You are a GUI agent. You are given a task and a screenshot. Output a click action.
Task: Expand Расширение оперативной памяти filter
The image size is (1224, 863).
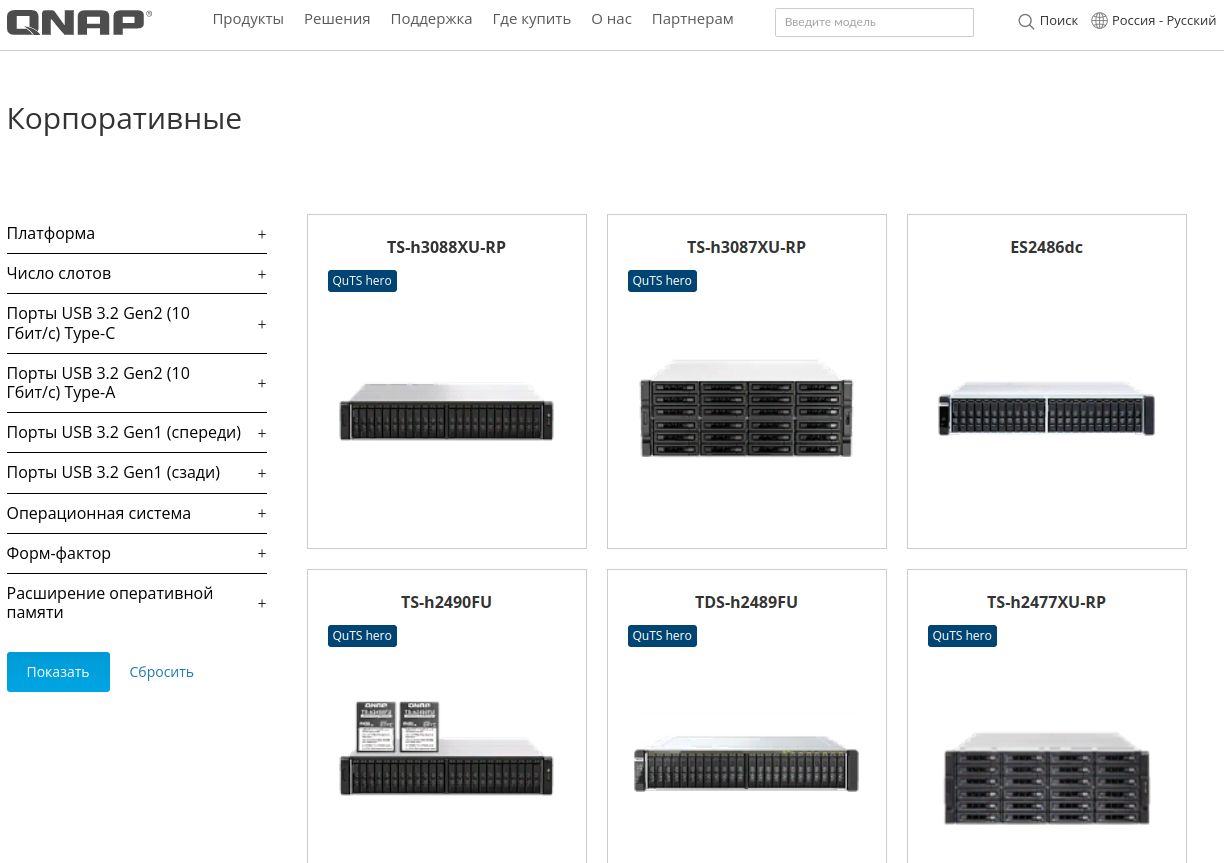click(x=262, y=603)
